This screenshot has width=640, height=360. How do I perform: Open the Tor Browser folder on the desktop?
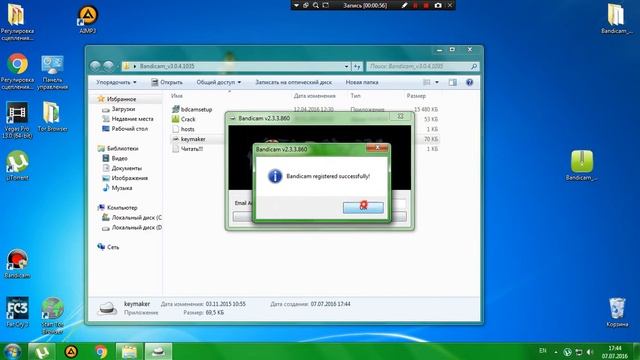(x=52, y=117)
